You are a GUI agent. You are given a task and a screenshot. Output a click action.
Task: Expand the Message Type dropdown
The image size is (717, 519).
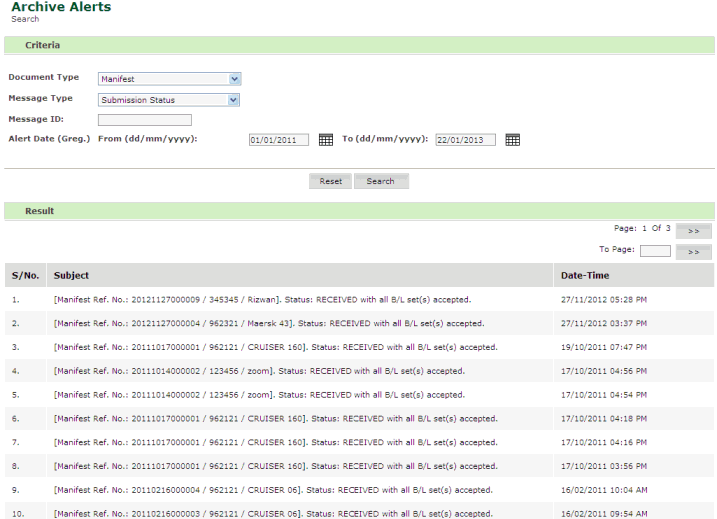point(170,100)
